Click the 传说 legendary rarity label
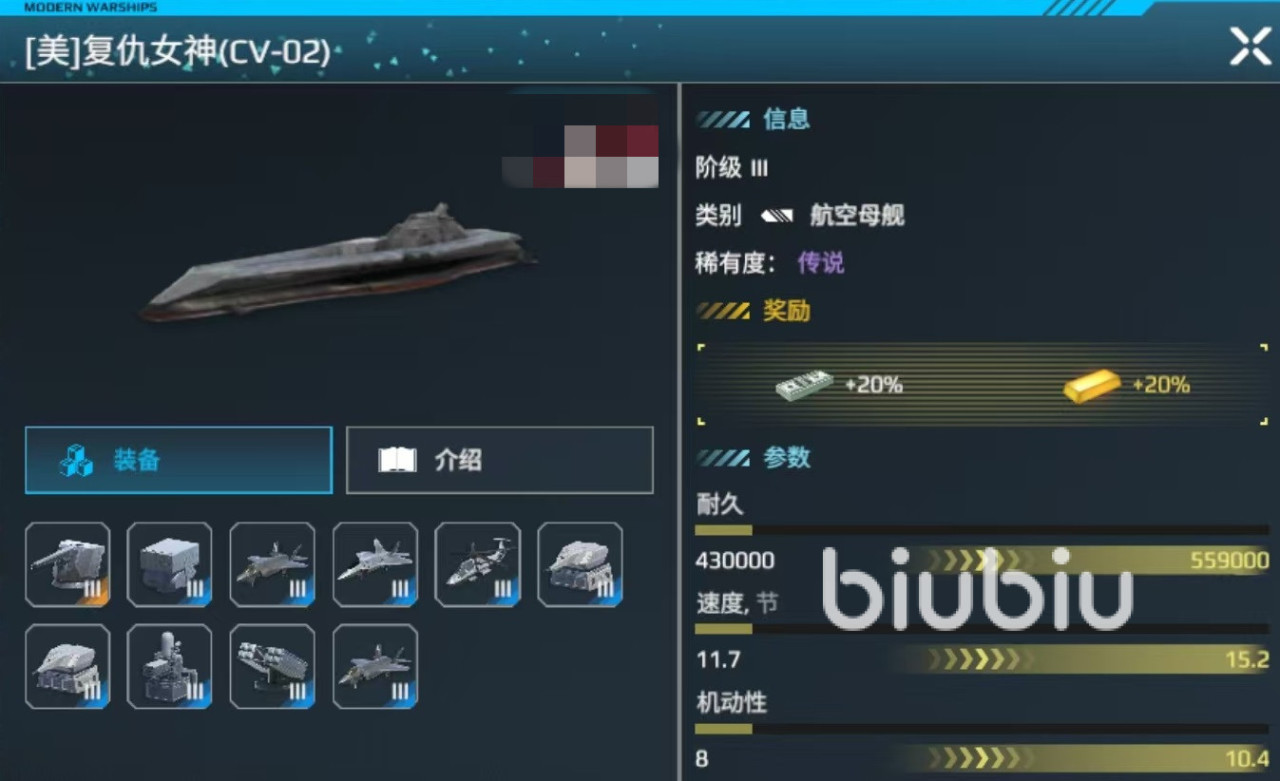 [x=821, y=263]
